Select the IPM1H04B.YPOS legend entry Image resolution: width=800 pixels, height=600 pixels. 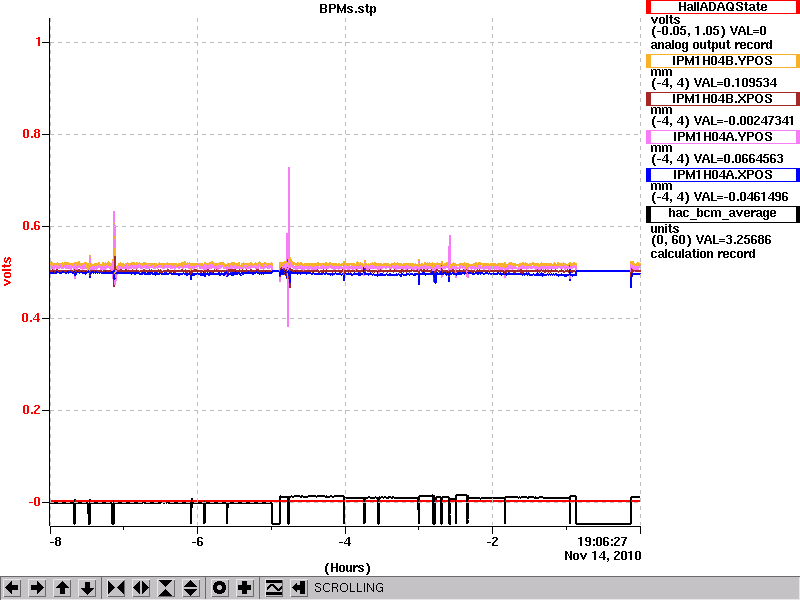pos(722,61)
